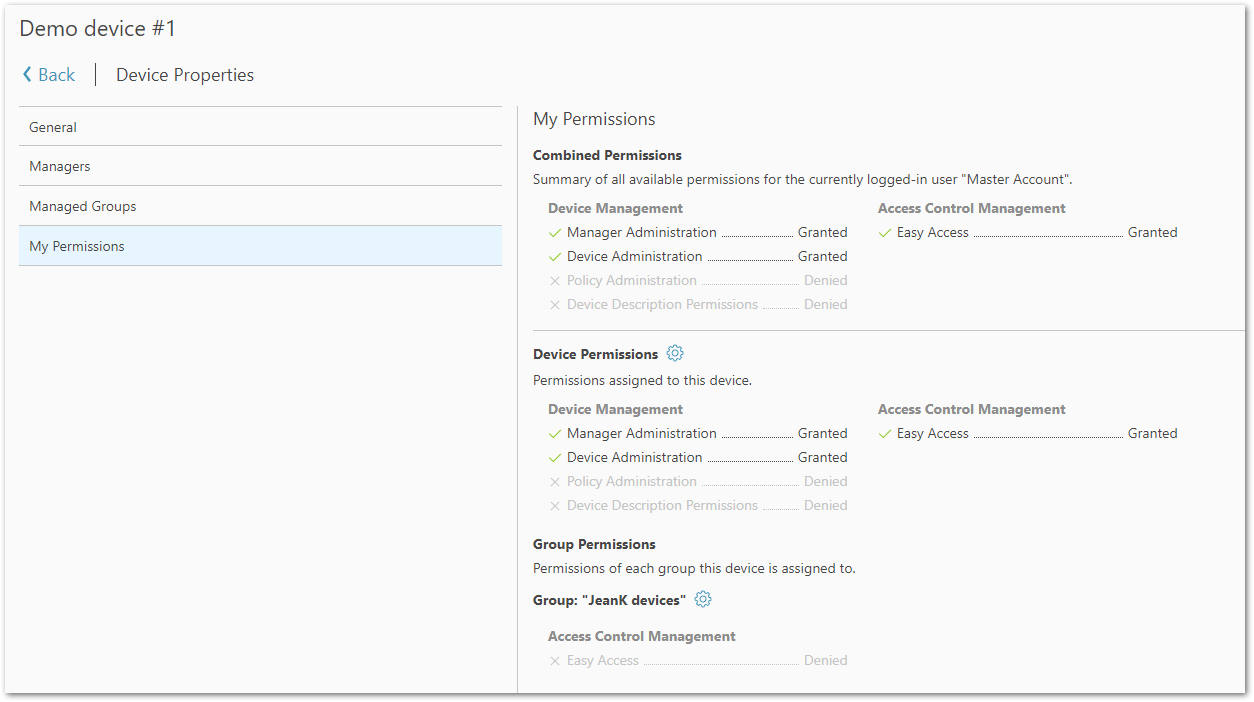
Task: Go back using the Back link
Action: click(x=56, y=75)
